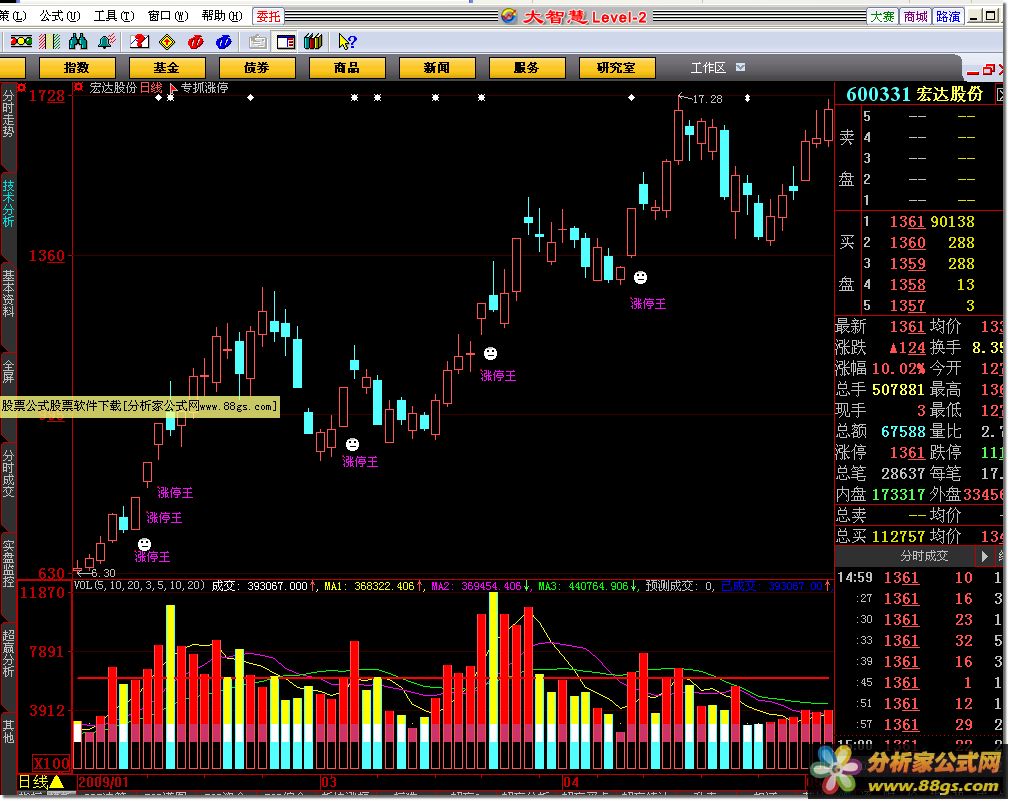Switch to 分时走势 side tab
Screen dimensions: 1010x801
click(x=8, y=114)
